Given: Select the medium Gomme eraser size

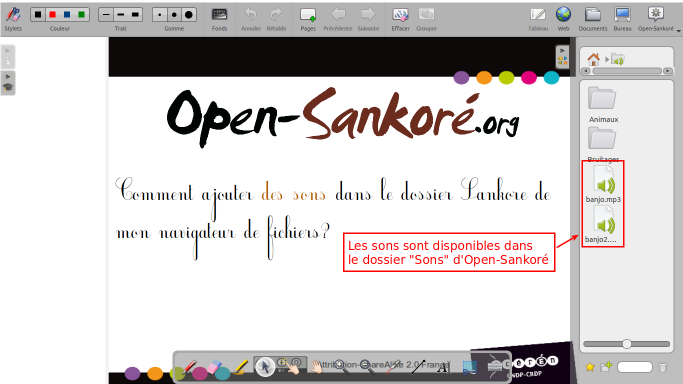Looking at the screenshot, I should tap(174, 15).
